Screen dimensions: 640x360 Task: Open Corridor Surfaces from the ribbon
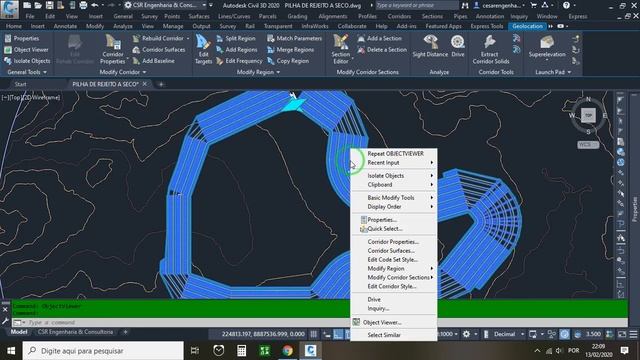[159, 50]
